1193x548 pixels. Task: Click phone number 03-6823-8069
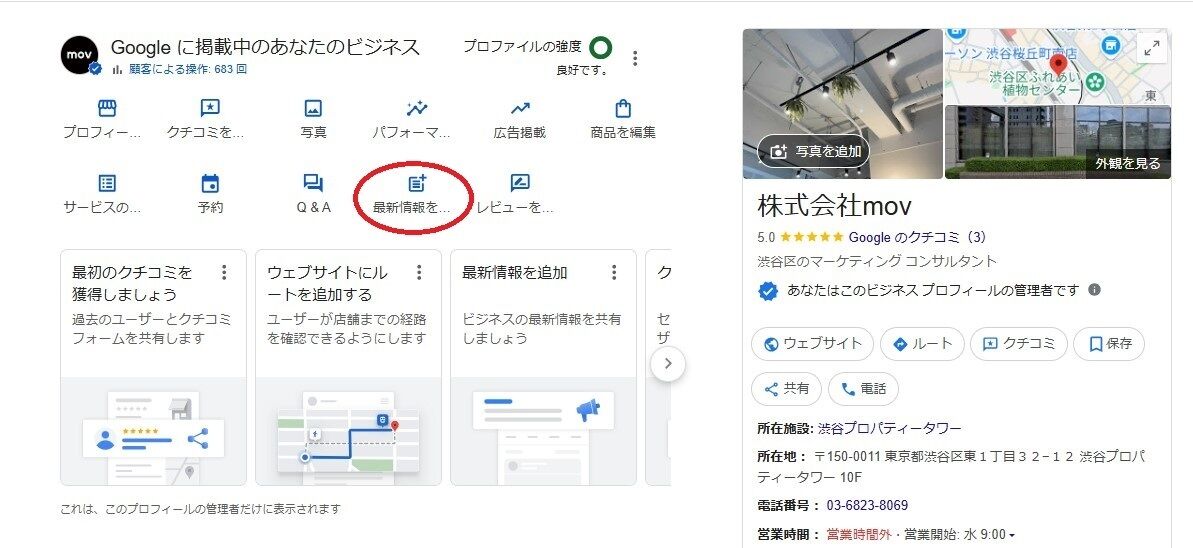tap(867, 505)
